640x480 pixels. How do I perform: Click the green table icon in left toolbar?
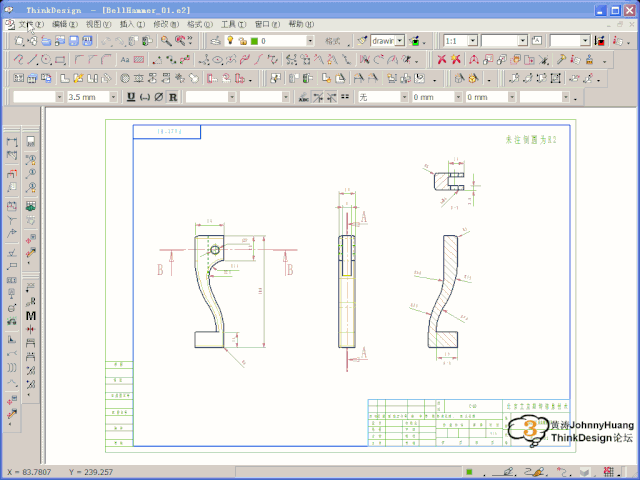[31, 206]
